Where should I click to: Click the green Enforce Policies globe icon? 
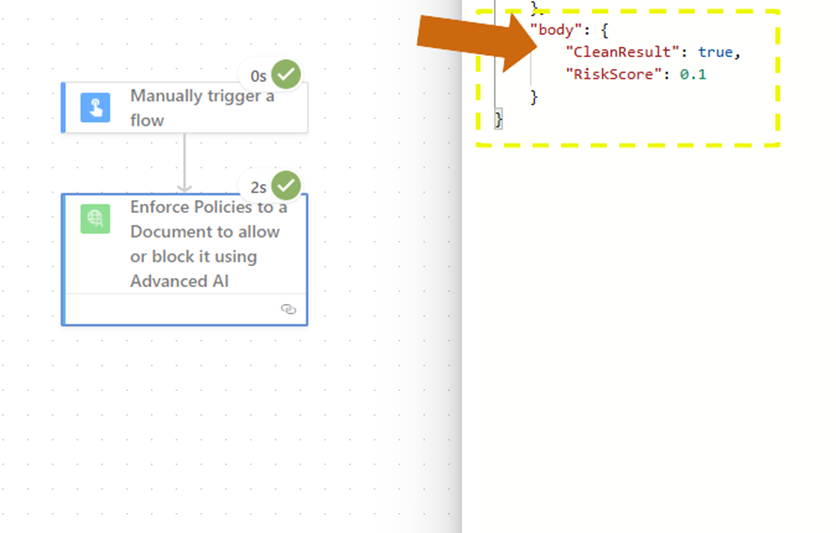[x=95, y=219]
